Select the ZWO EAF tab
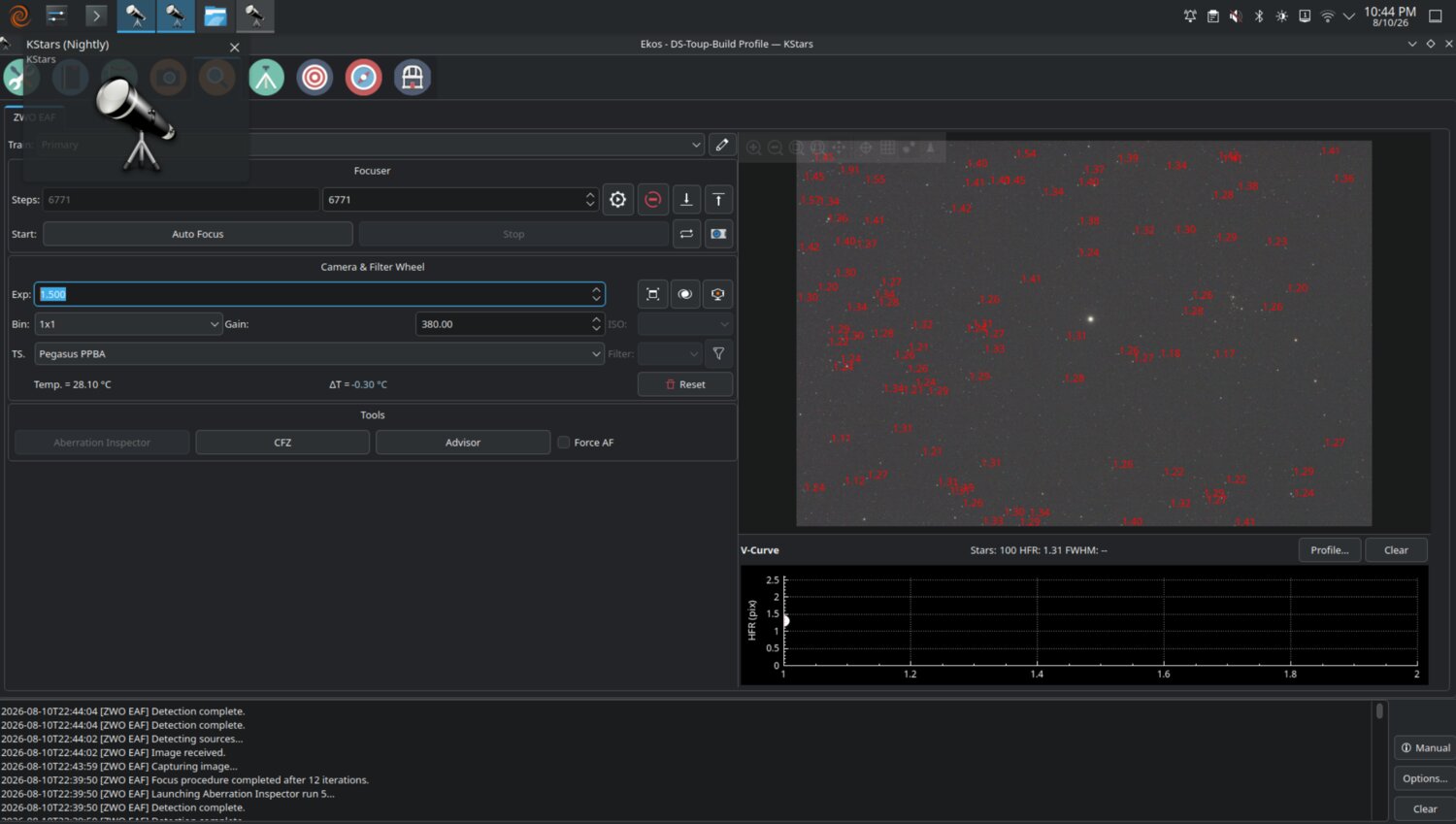Screen dimensions: 1456x824 (x=35, y=117)
